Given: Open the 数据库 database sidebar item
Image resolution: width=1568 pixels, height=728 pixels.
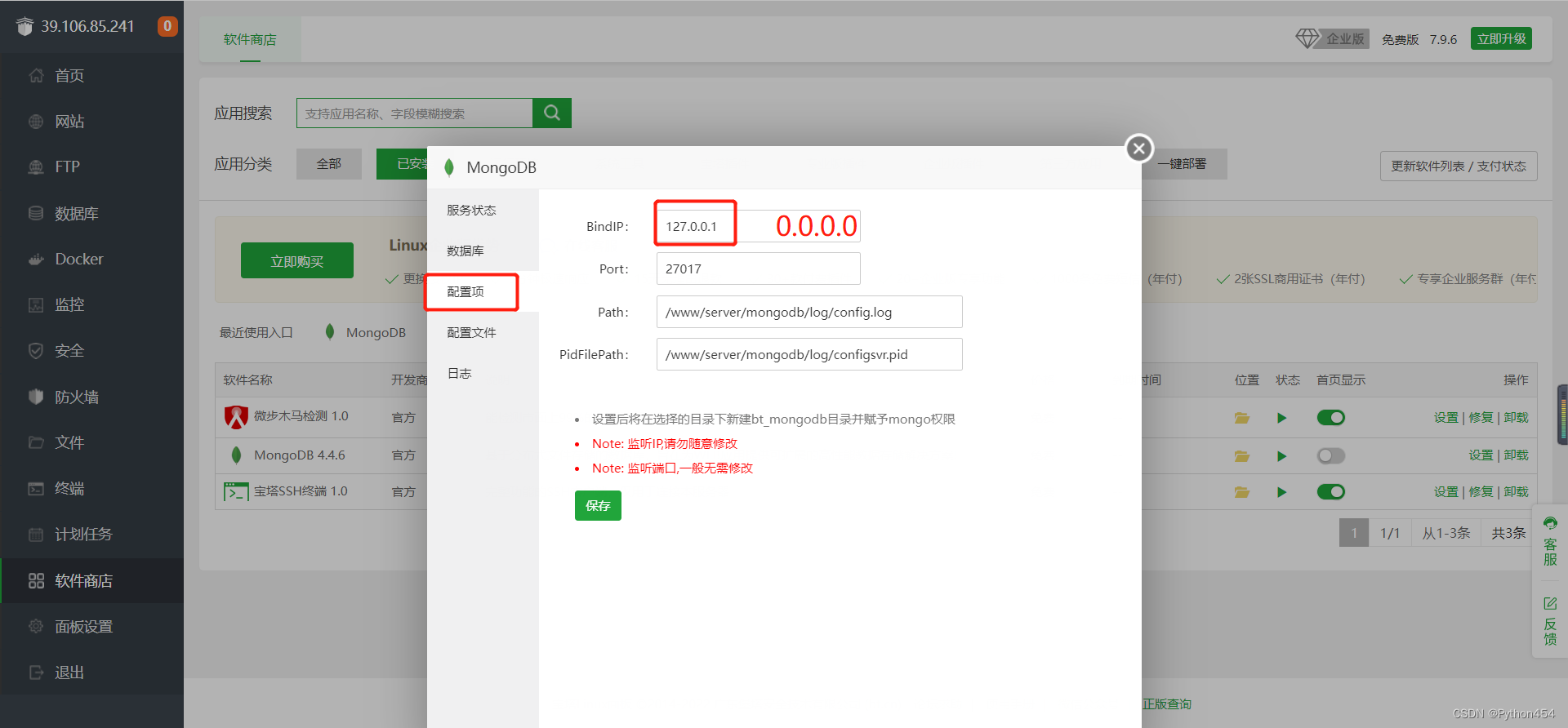Looking at the screenshot, I should coord(91,213).
